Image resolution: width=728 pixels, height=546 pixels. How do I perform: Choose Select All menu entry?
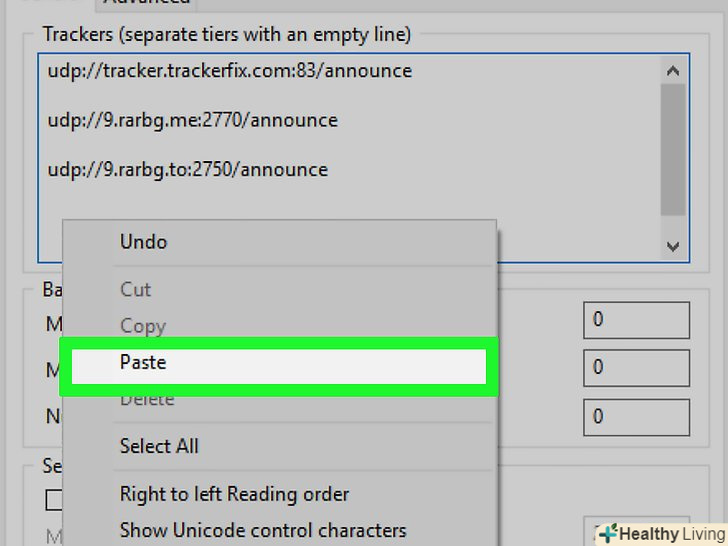[x=159, y=446]
